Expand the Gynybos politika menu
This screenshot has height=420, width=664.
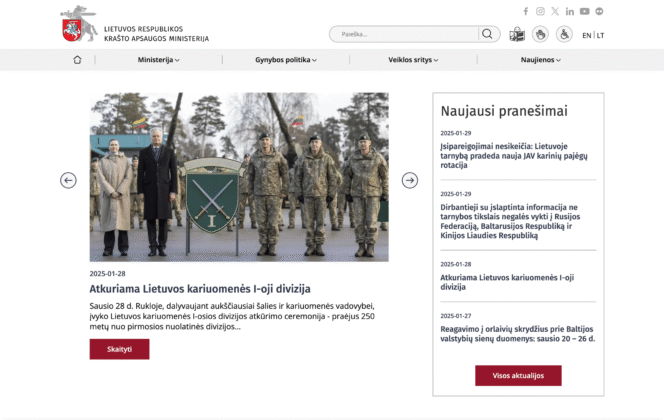coord(286,60)
